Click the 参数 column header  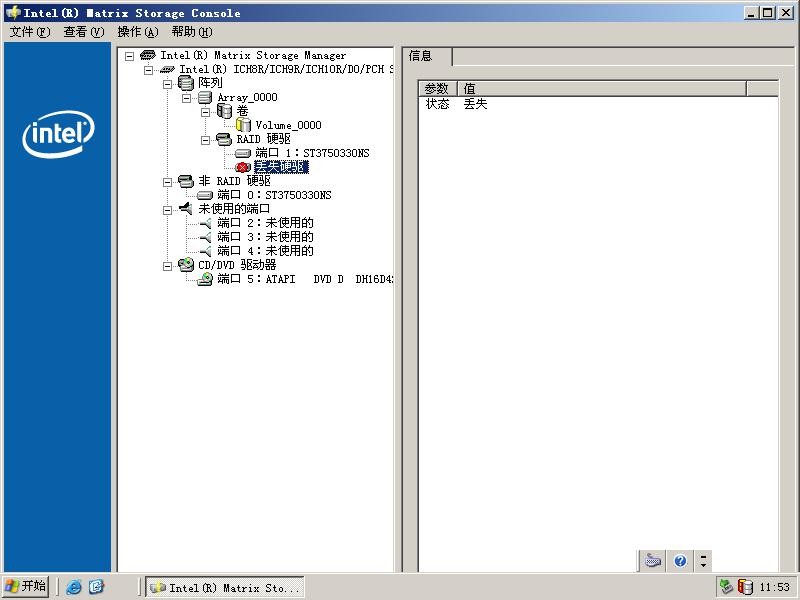pyautogui.click(x=437, y=89)
